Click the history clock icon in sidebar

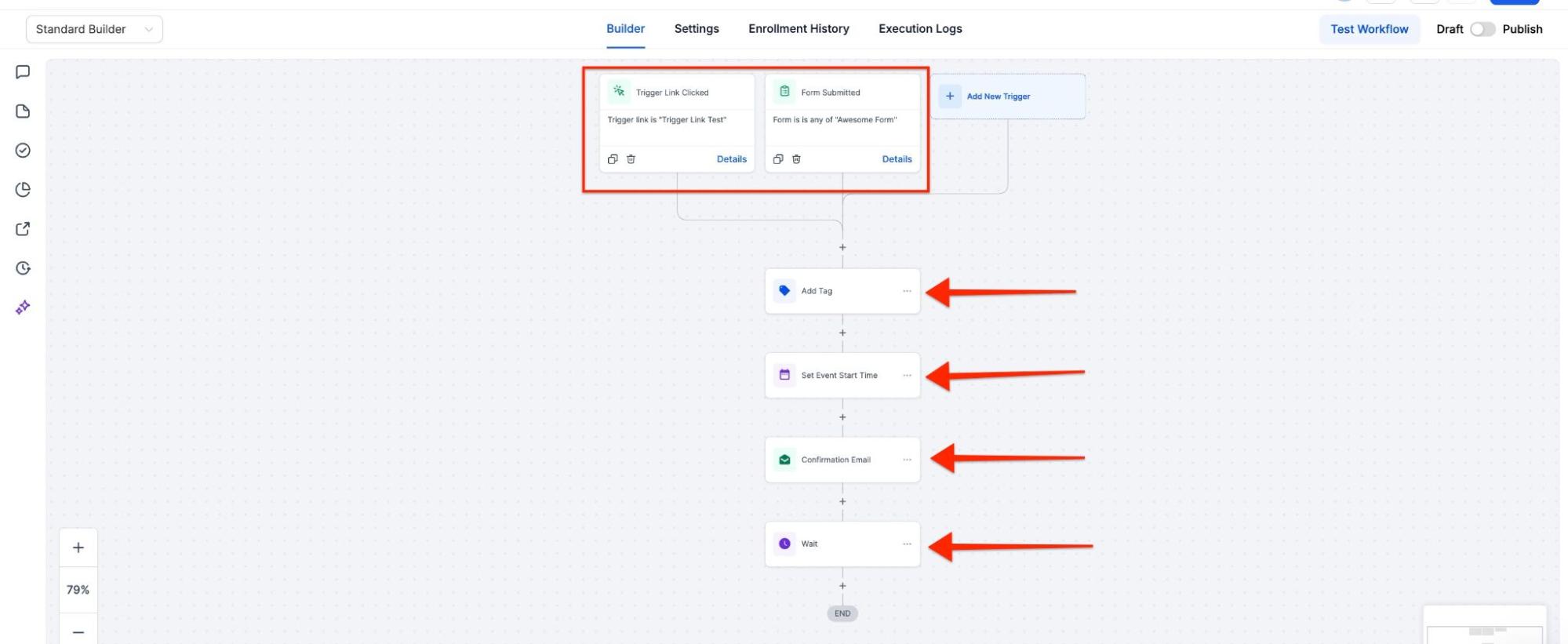tap(23, 268)
